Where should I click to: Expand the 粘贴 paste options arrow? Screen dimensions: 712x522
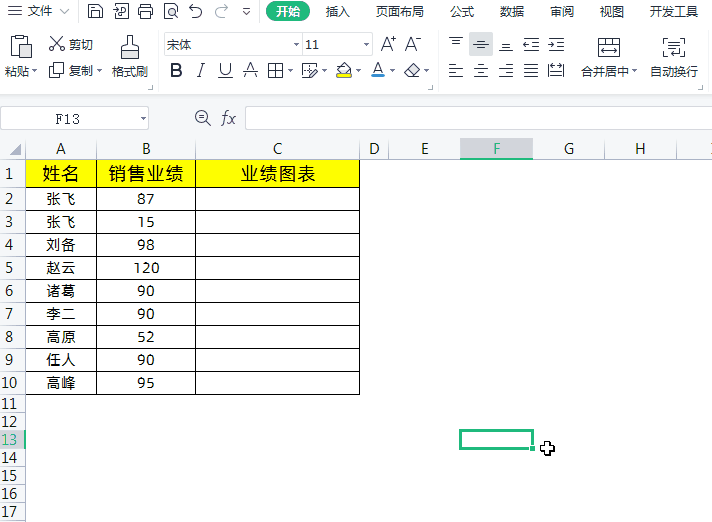pyautogui.click(x=34, y=71)
